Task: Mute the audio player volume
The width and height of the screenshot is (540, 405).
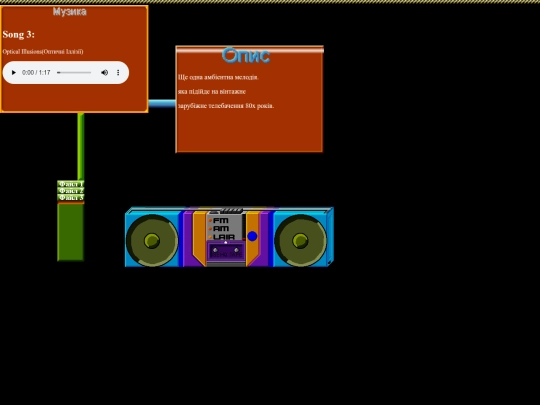Action: [x=104, y=73]
